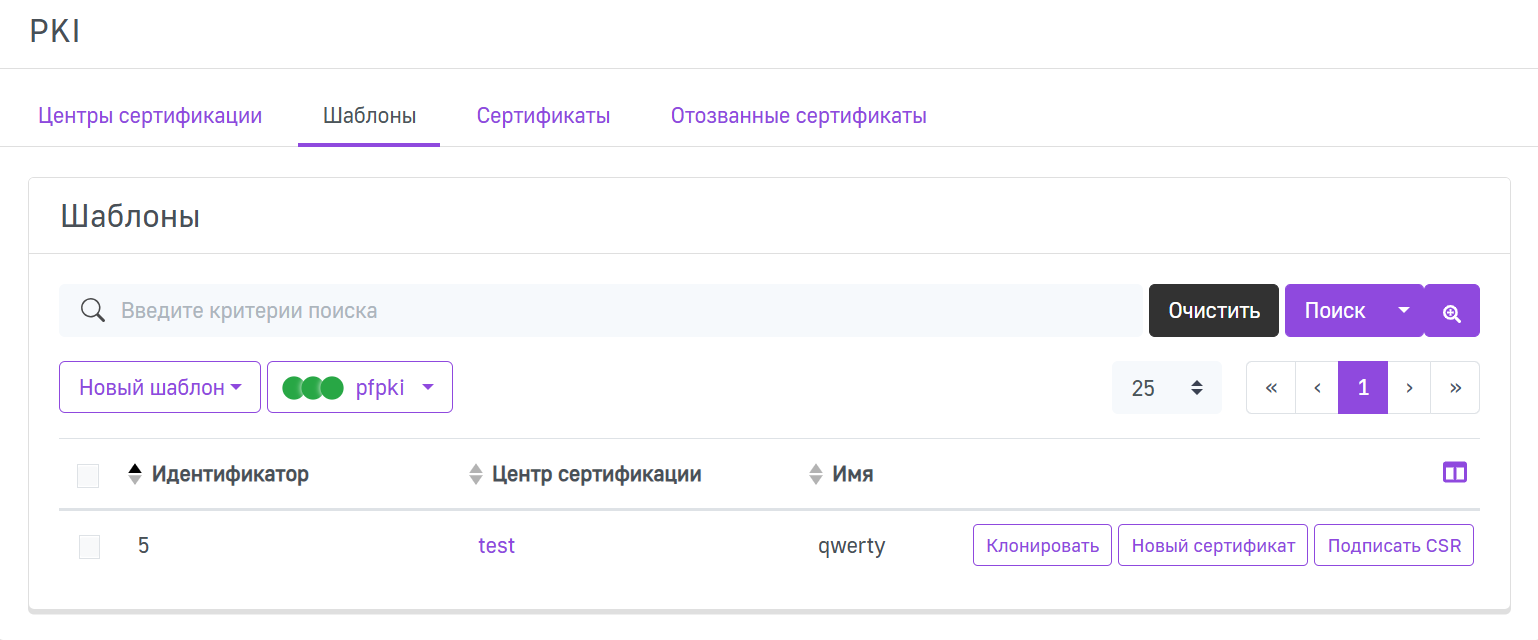
Task: Open the test certificate authority link
Action: [x=496, y=546]
